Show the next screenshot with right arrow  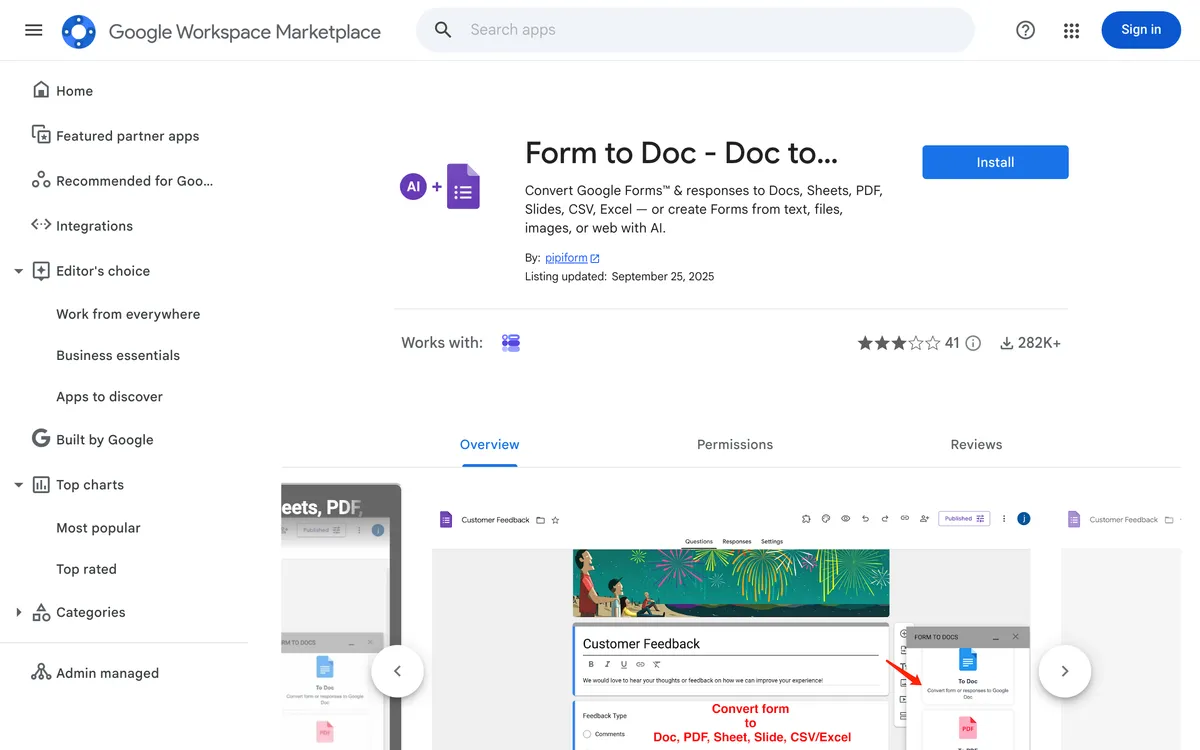pos(1065,671)
